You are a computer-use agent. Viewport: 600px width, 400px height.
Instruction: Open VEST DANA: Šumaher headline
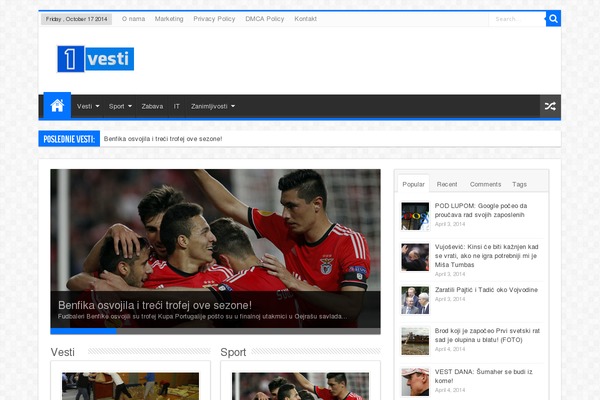pos(483,376)
